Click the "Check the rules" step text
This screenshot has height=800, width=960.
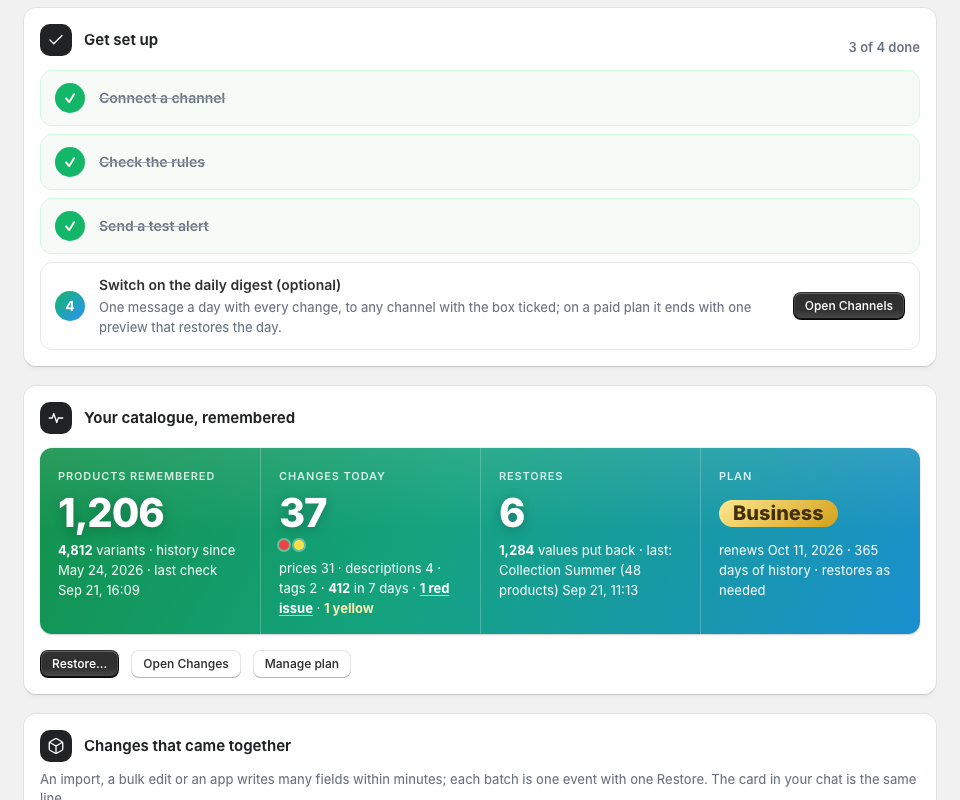(152, 162)
